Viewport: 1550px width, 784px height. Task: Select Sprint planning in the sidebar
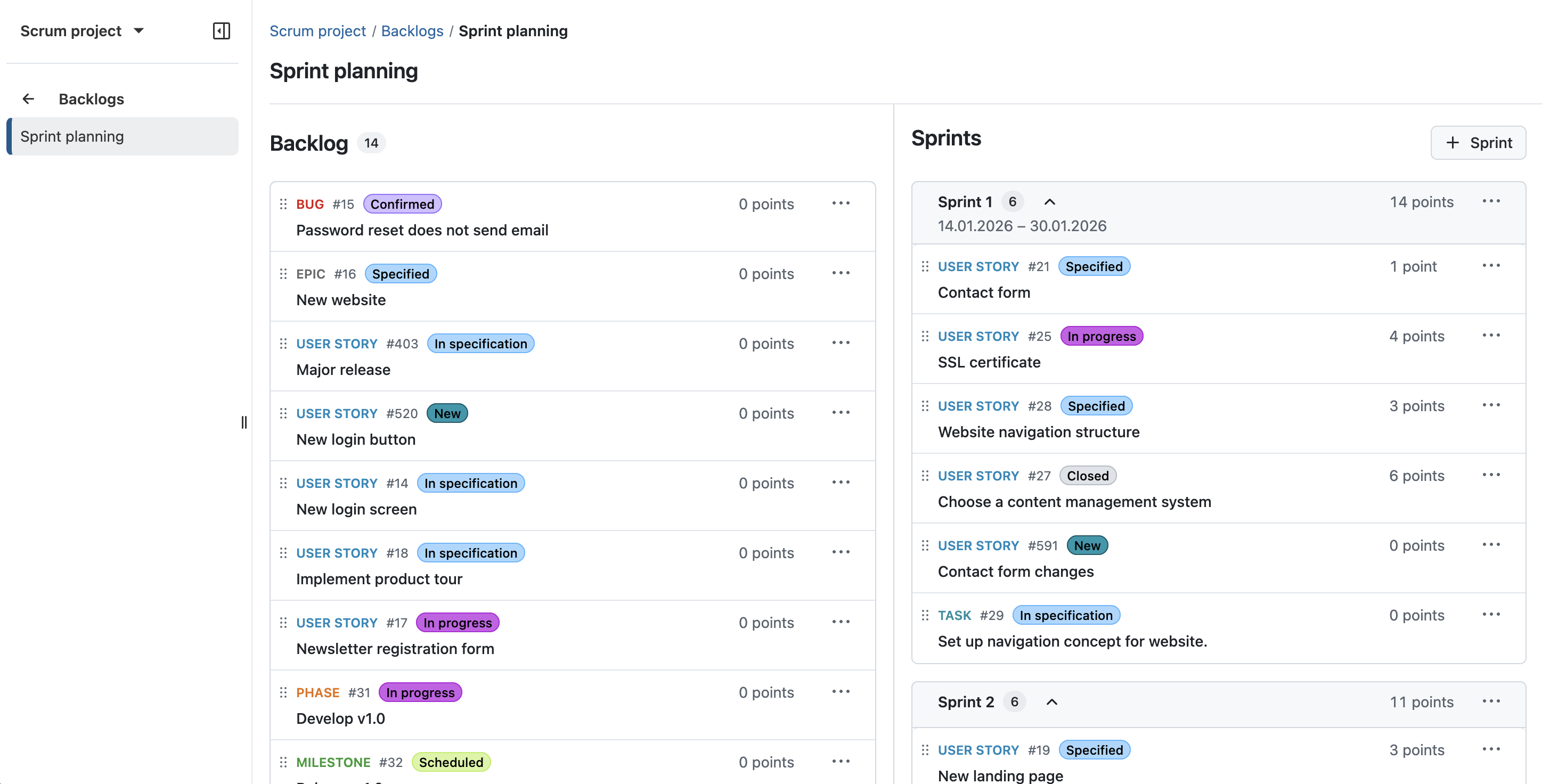click(72, 136)
